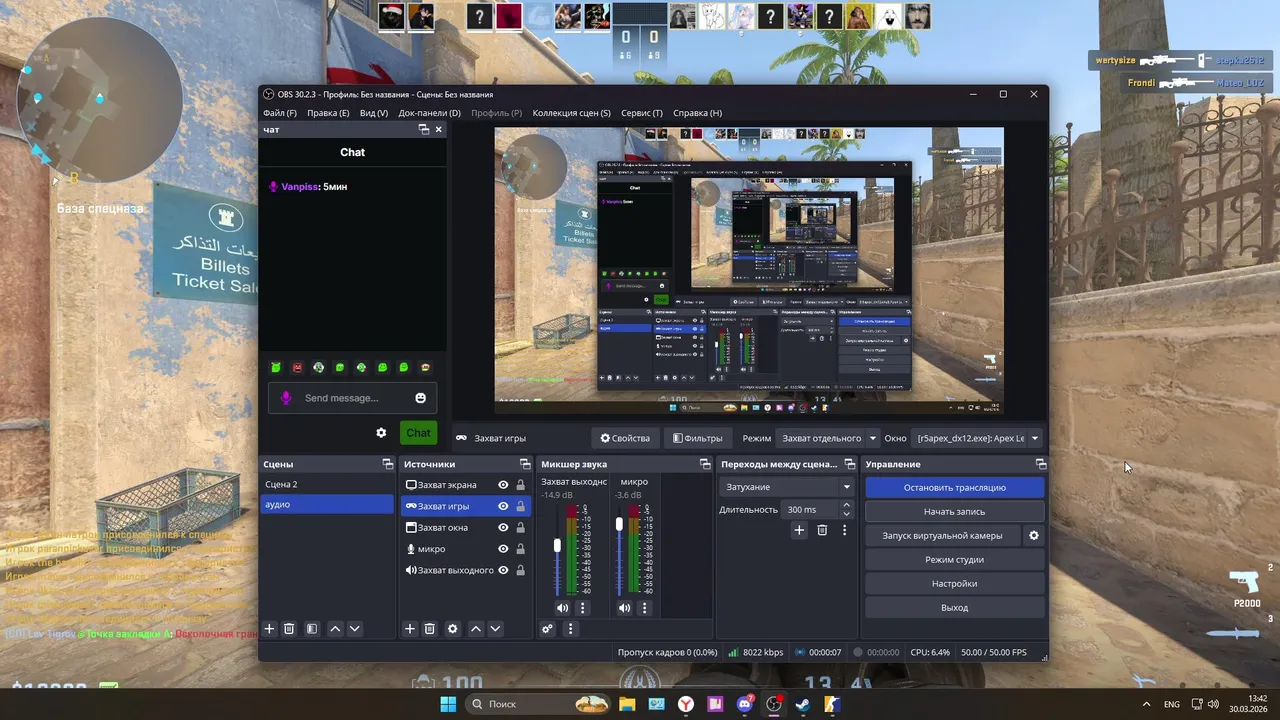The image size is (1280, 720).
Task: Mute the микро audio channel
Action: (625, 608)
